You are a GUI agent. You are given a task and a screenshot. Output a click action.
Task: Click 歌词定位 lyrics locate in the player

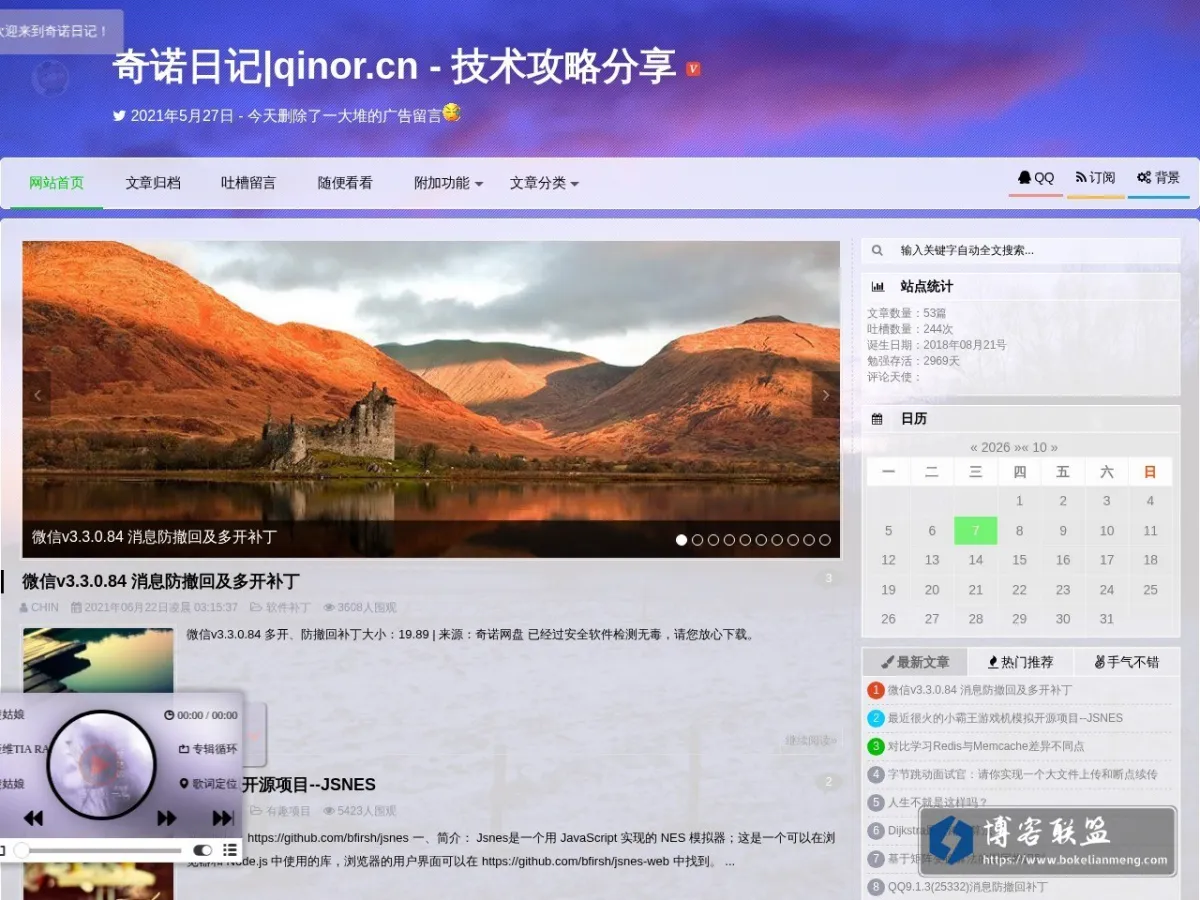pyautogui.click(x=208, y=784)
